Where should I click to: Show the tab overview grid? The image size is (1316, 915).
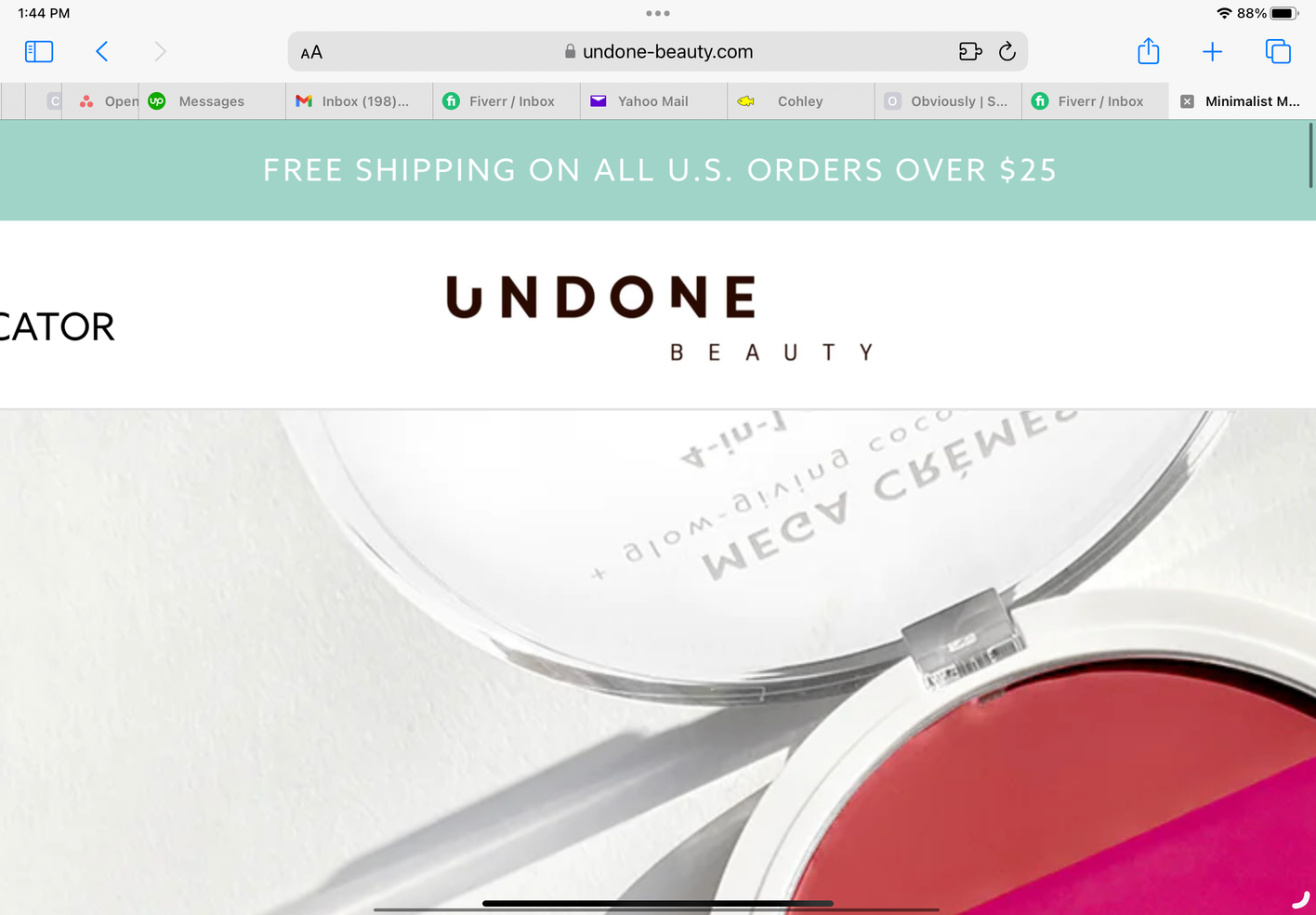(1278, 51)
